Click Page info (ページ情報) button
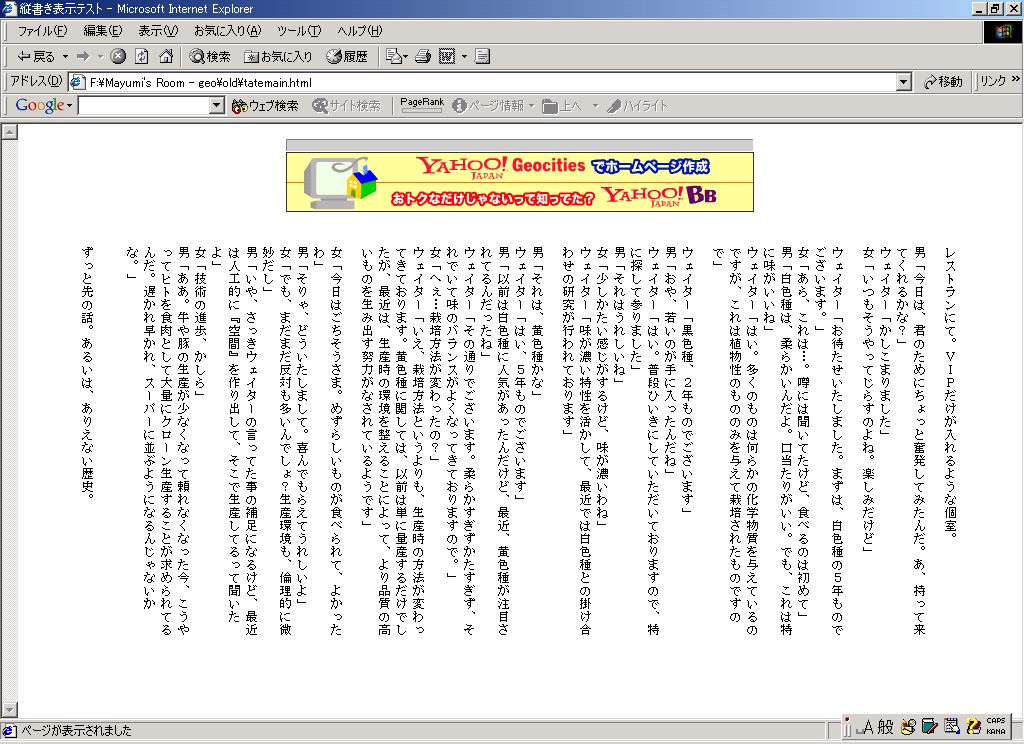Viewport: 1024px width, 744px height. click(488, 106)
